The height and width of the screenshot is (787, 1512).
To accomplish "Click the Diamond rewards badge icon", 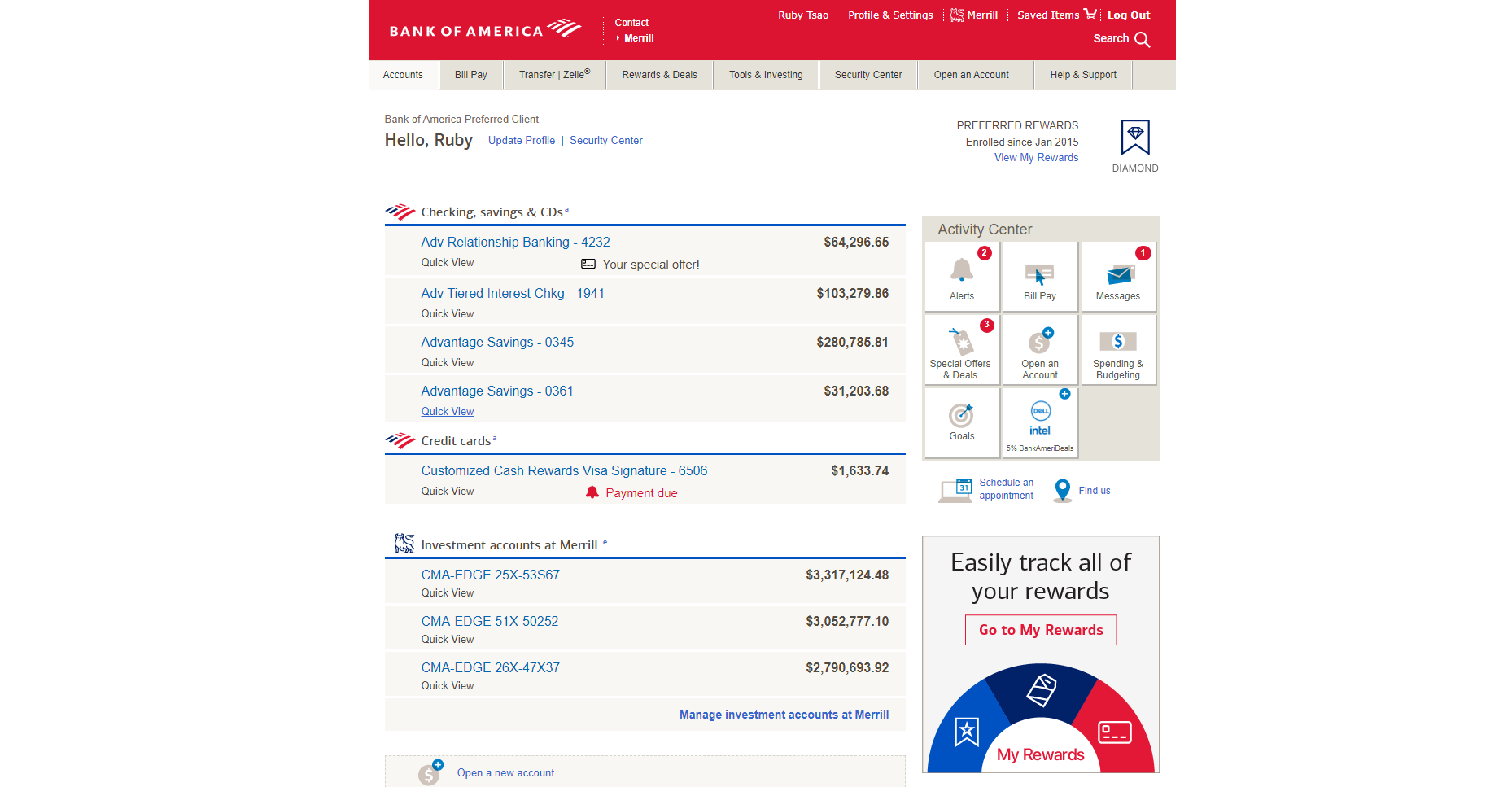I will point(1135,137).
